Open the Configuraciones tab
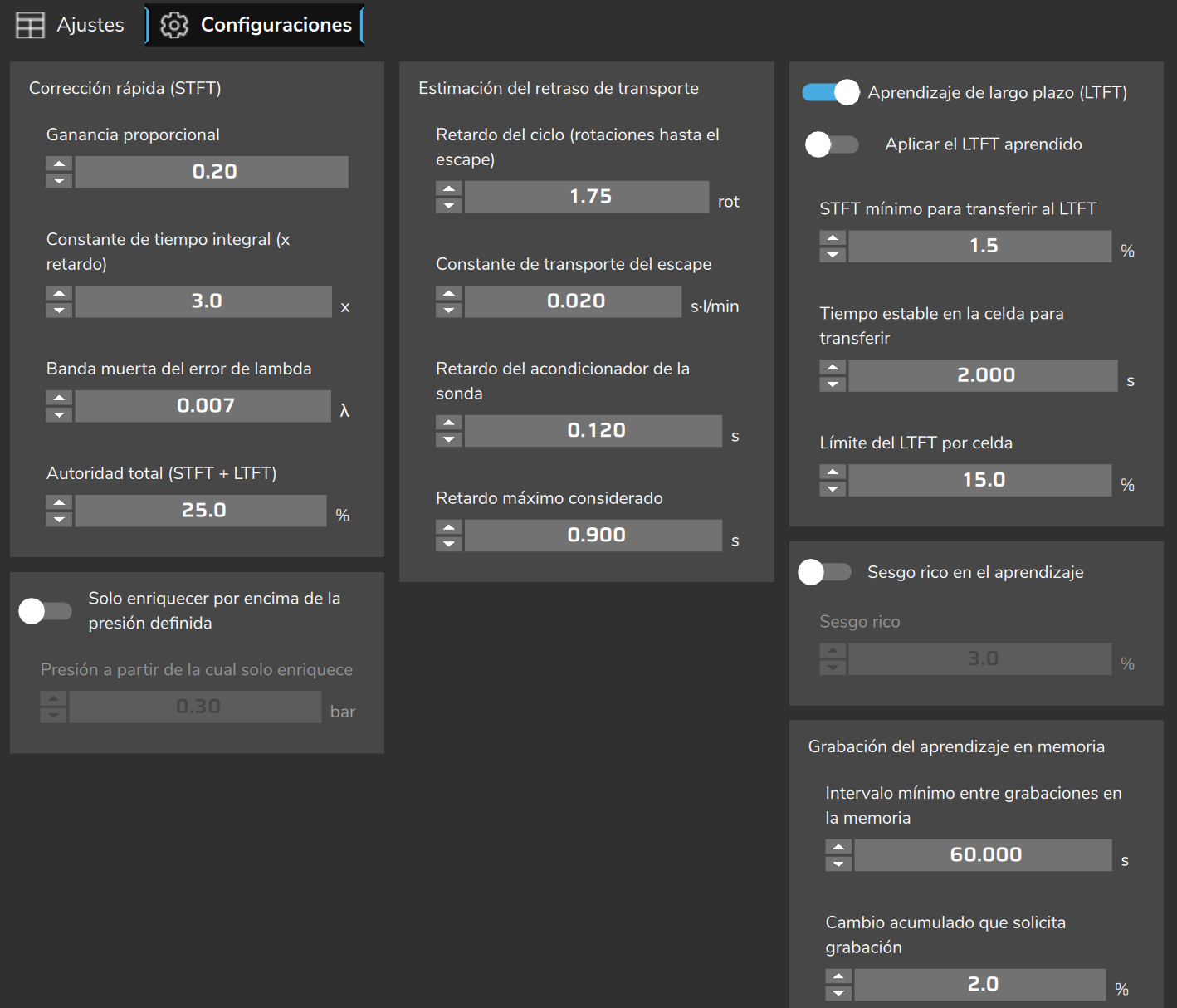1177x1008 pixels. pos(256,25)
